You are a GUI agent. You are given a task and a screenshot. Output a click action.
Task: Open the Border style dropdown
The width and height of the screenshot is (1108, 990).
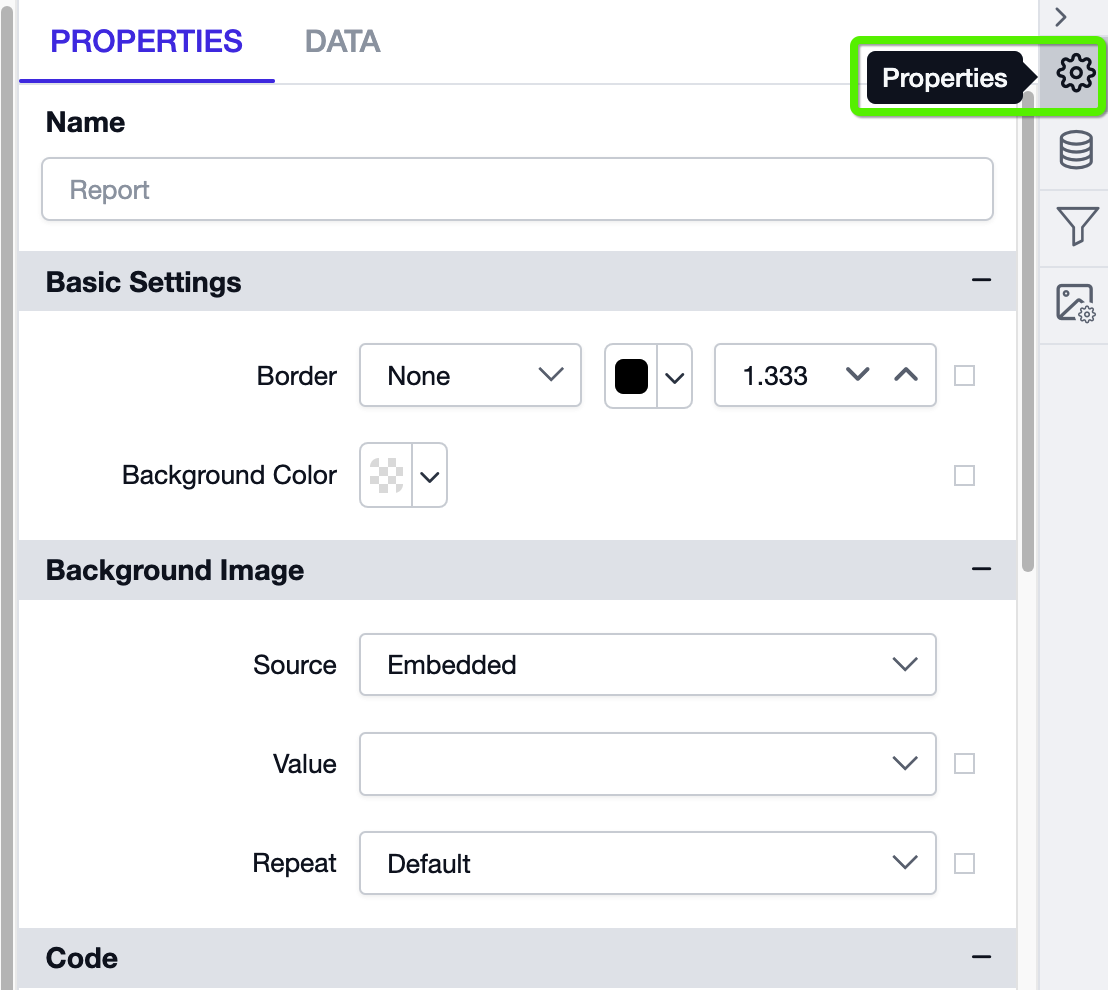[471, 375]
